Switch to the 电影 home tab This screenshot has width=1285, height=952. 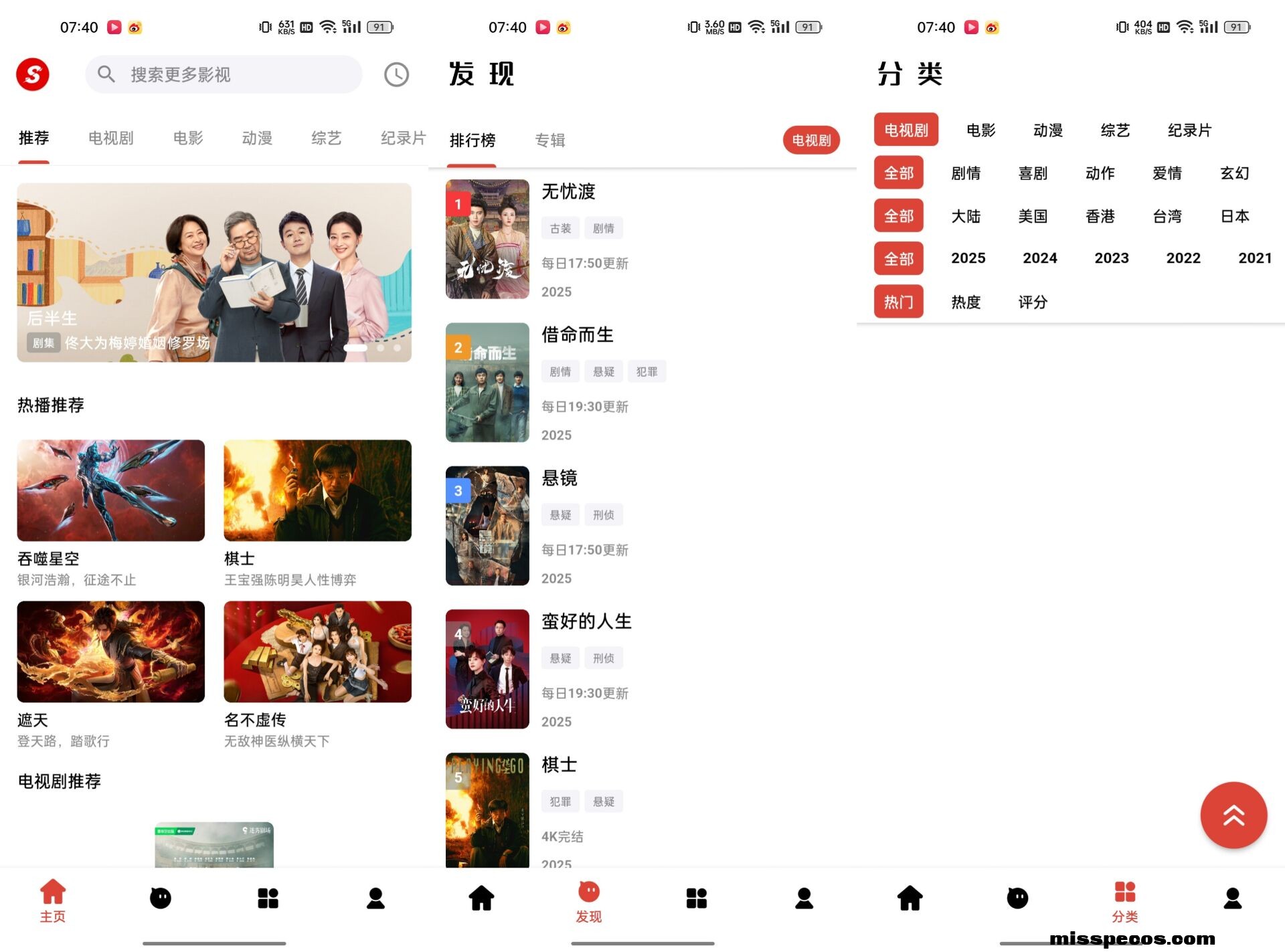coord(187,138)
